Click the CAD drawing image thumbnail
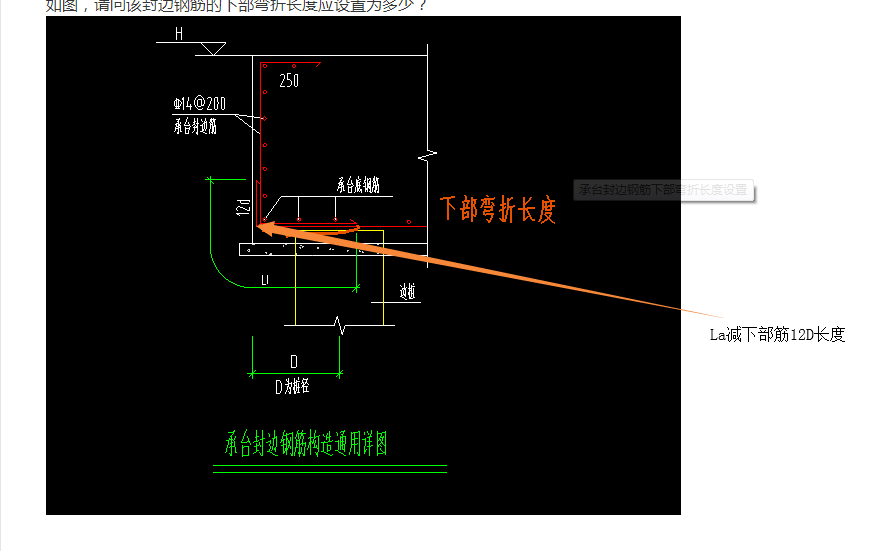Image resolution: width=883 pixels, height=551 pixels. pyautogui.click(x=363, y=265)
